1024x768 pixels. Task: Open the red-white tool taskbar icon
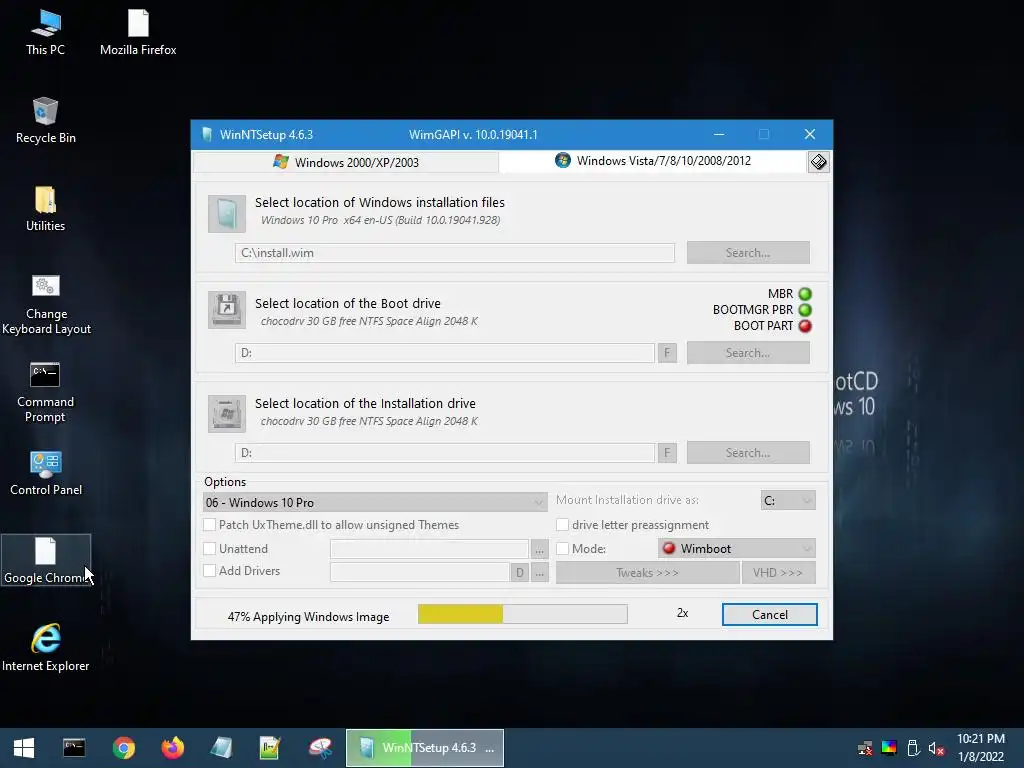click(320, 748)
